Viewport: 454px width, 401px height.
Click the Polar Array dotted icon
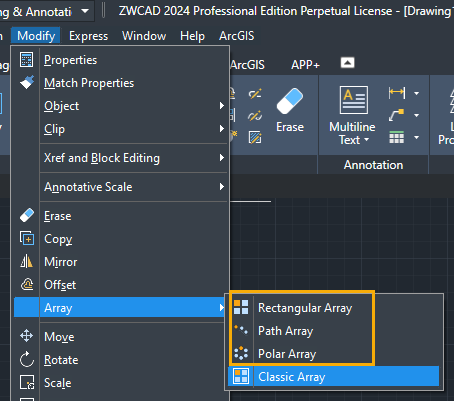click(241, 353)
